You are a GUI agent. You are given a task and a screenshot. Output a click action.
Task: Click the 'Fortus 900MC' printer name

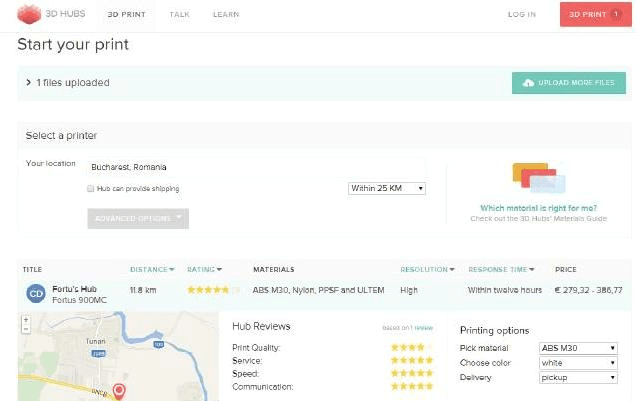coord(79,300)
